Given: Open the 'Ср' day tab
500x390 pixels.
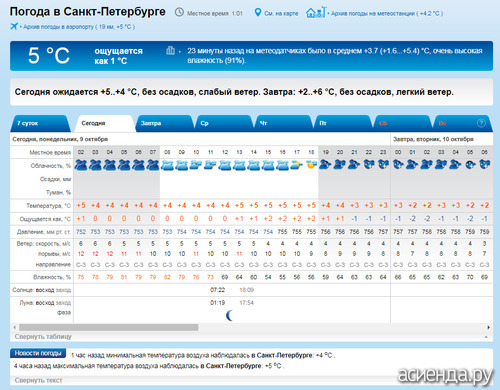Looking at the screenshot, I should coord(224,123).
